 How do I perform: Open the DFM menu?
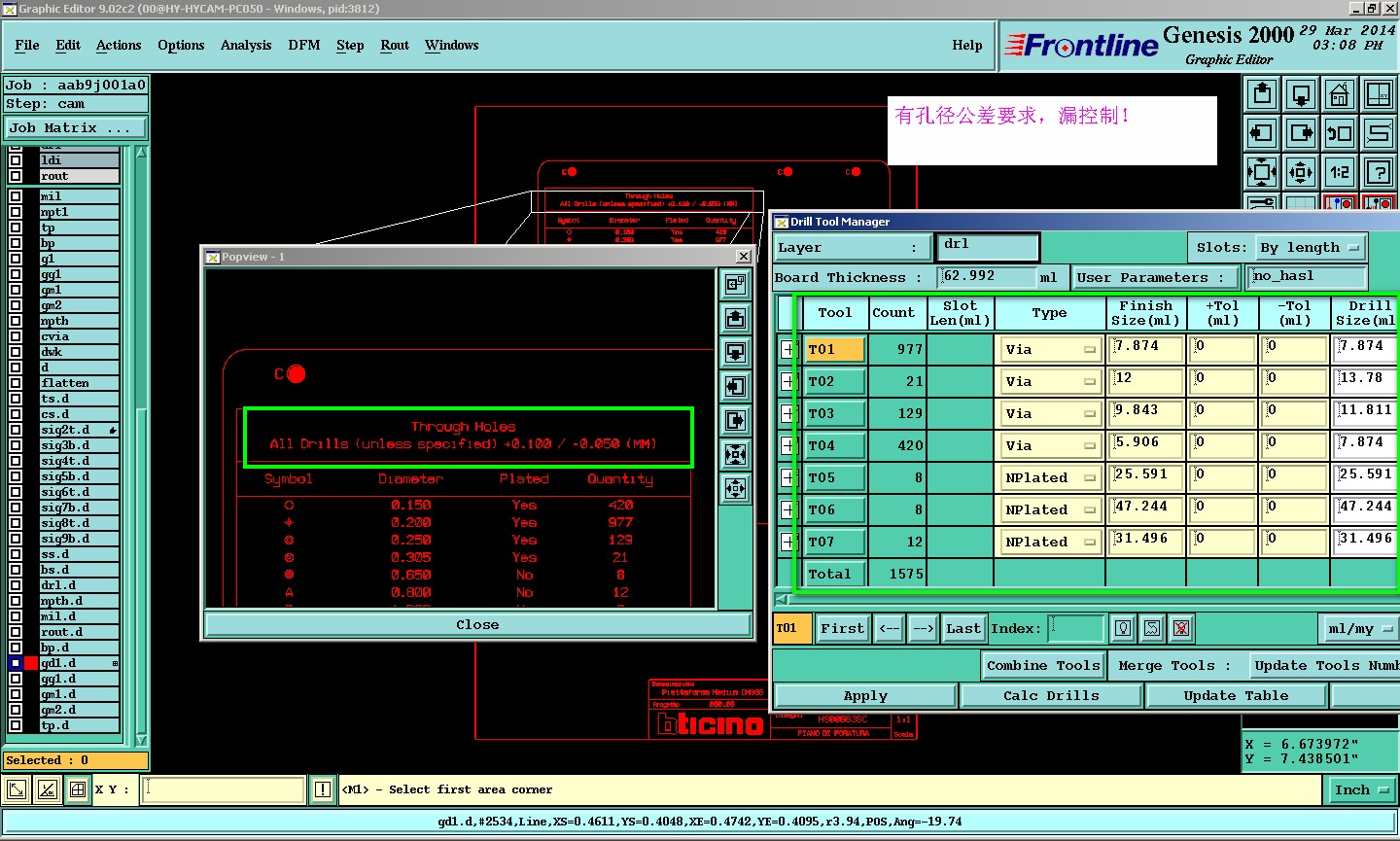(304, 46)
